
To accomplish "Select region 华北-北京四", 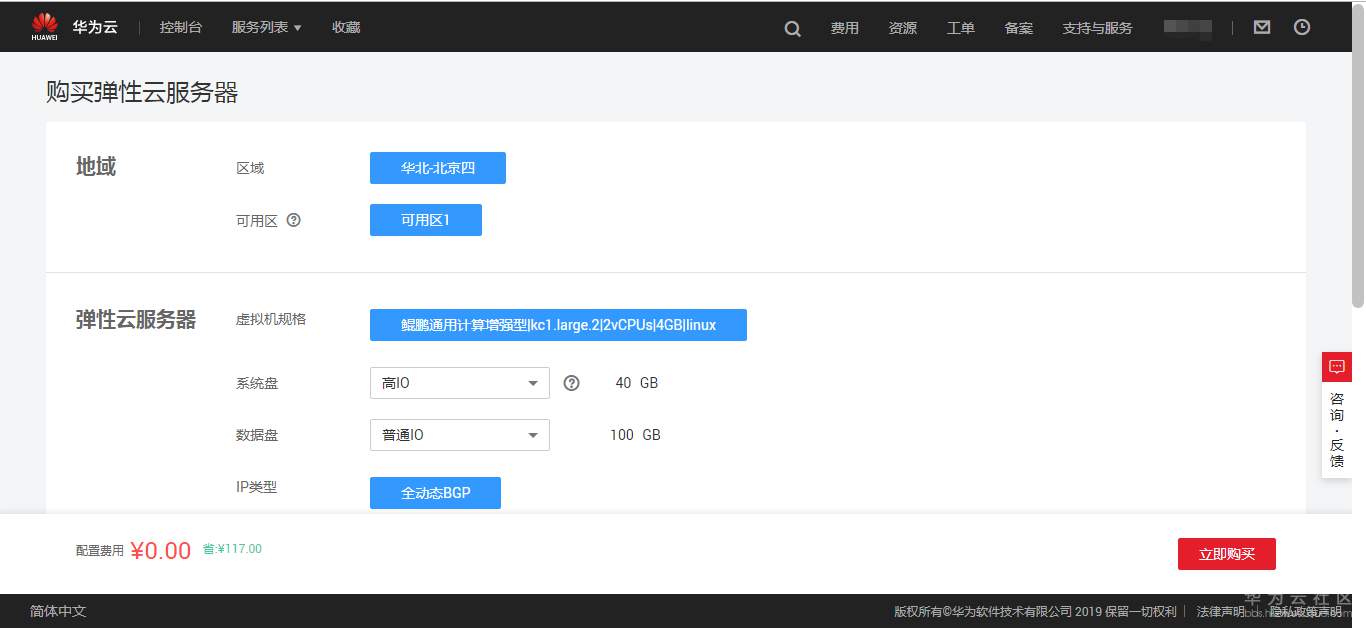I will 438,168.
